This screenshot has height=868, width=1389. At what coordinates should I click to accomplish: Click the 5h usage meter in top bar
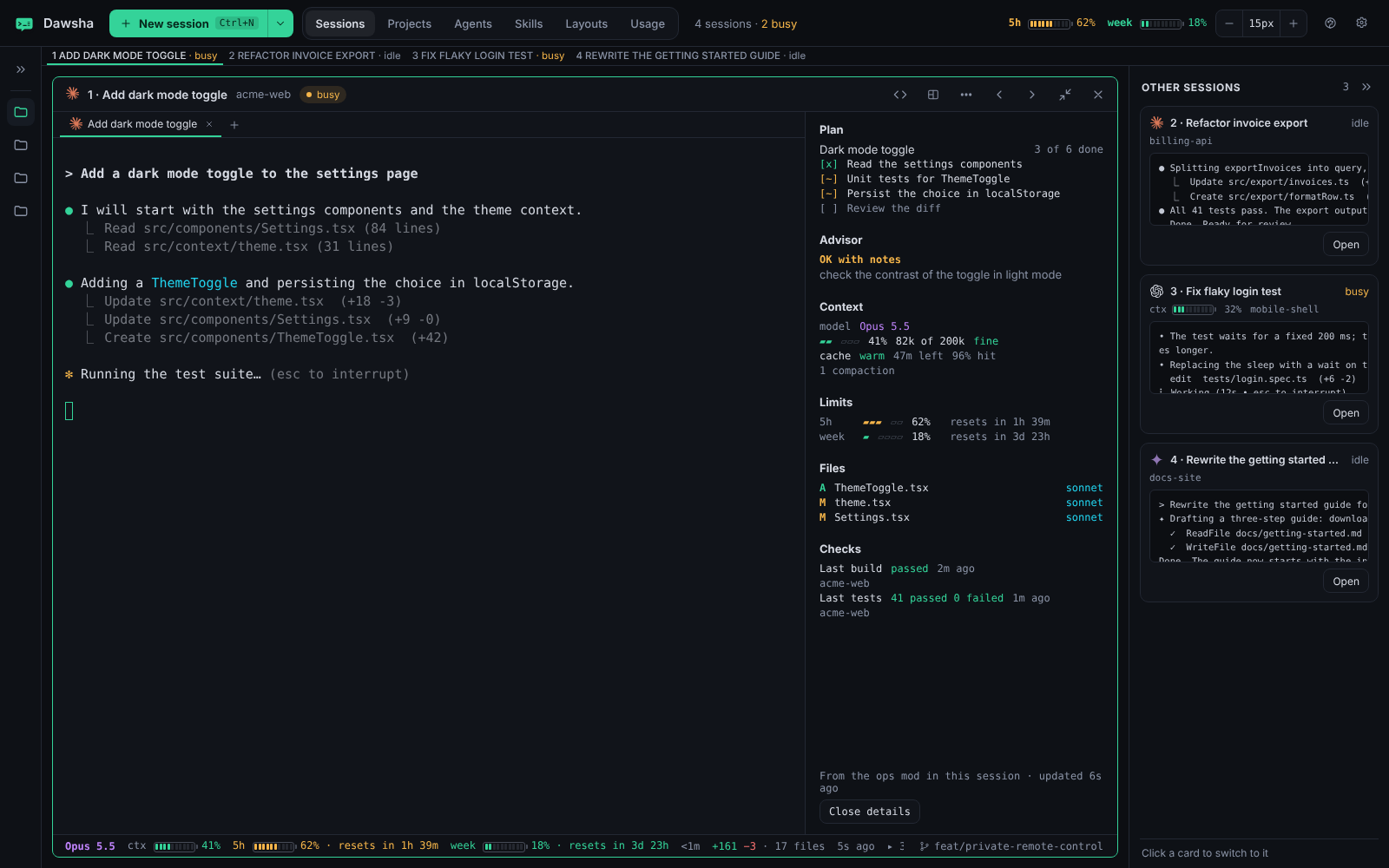coord(1051,23)
